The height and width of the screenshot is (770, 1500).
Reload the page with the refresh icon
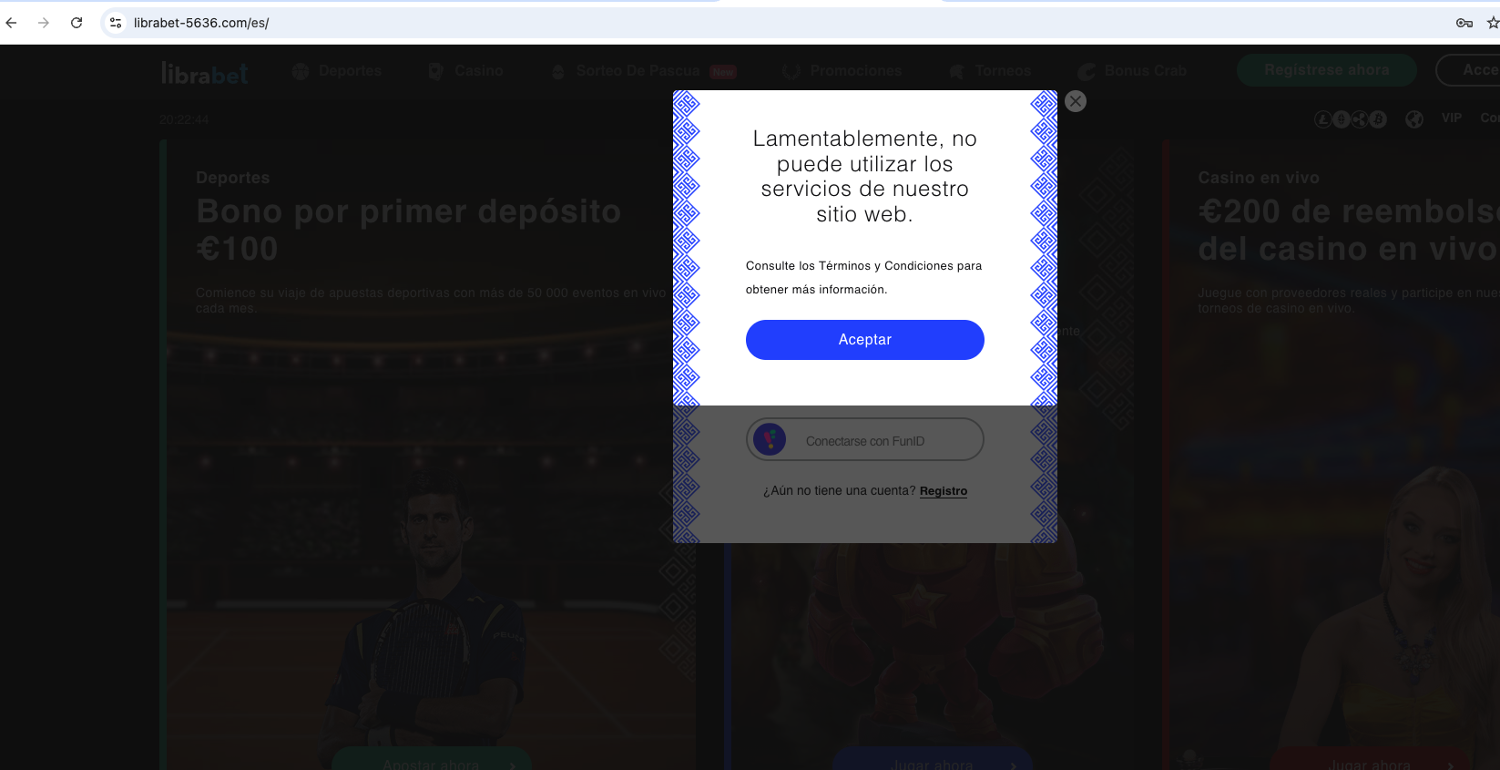(76, 23)
